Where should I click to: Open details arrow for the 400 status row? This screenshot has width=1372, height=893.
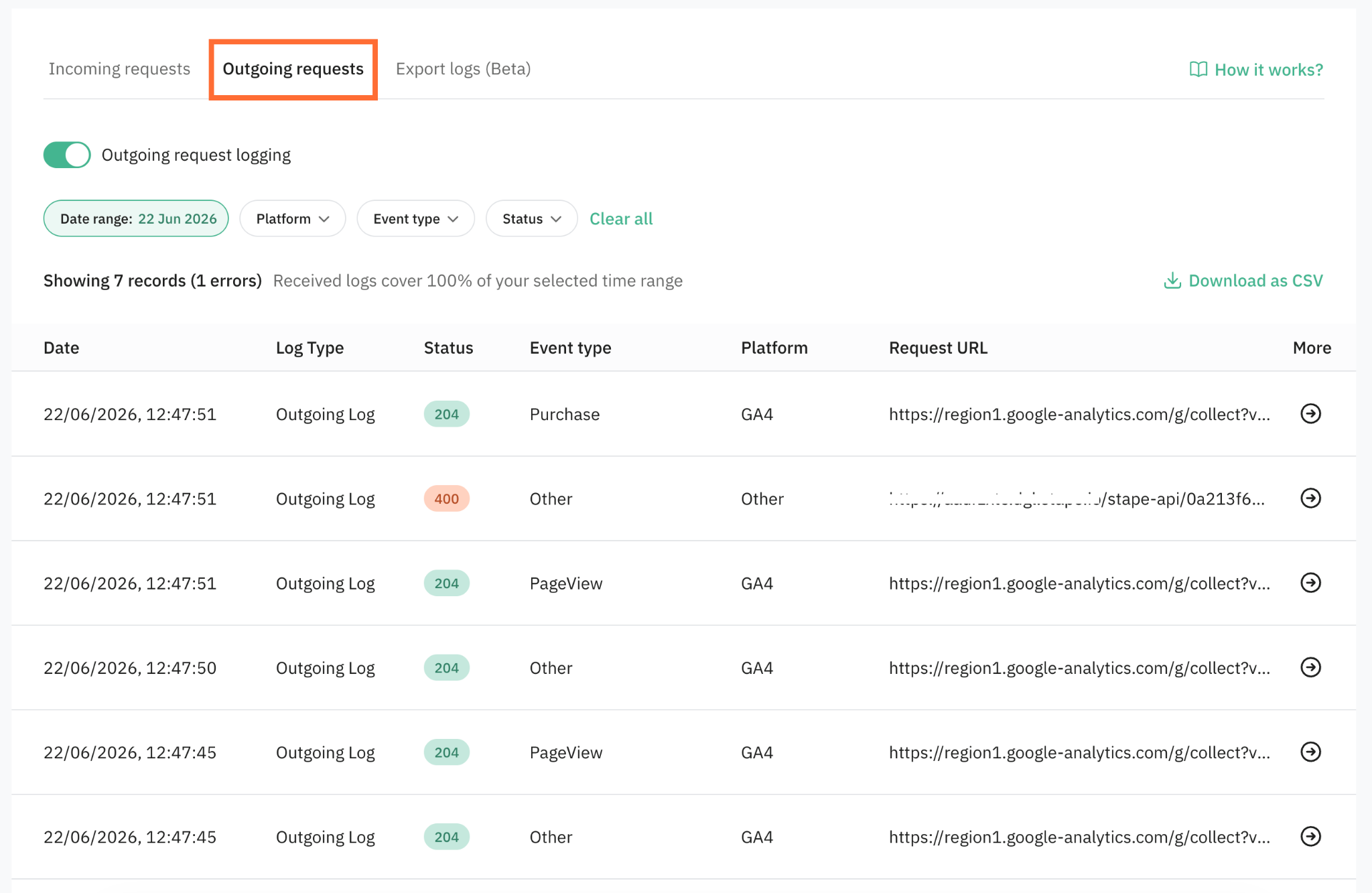pyautogui.click(x=1310, y=498)
